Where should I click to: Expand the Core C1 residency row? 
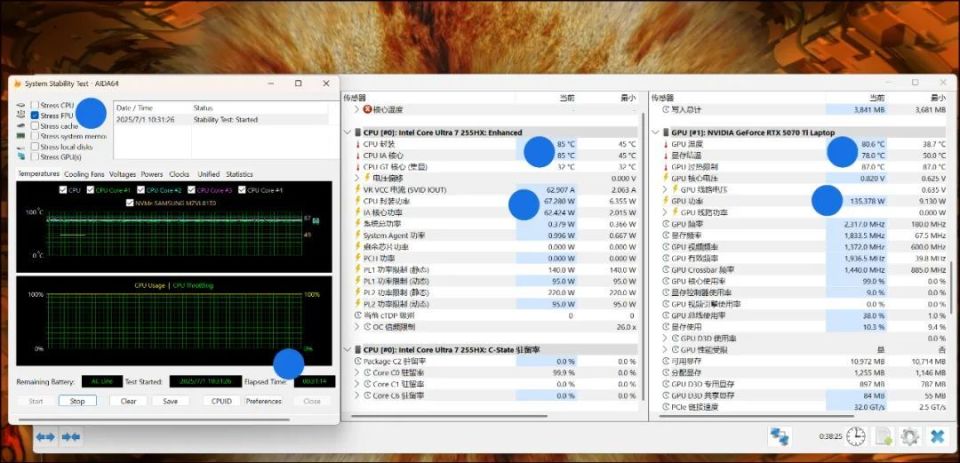pos(358,384)
